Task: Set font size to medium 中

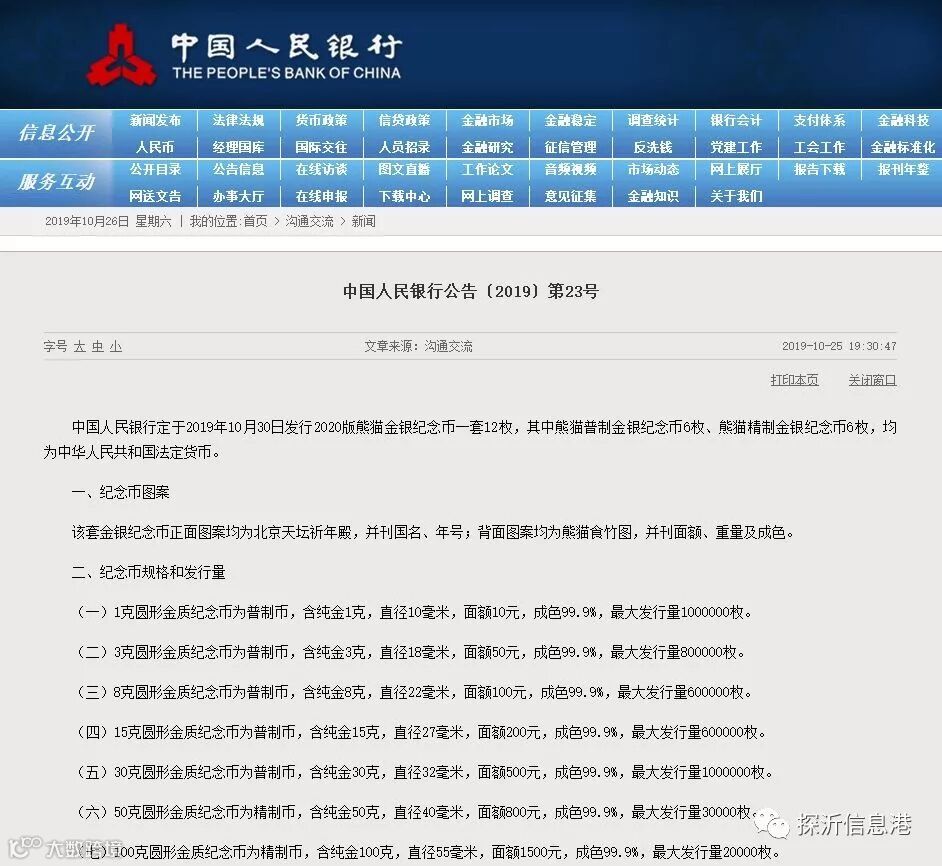Action: (97, 346)
